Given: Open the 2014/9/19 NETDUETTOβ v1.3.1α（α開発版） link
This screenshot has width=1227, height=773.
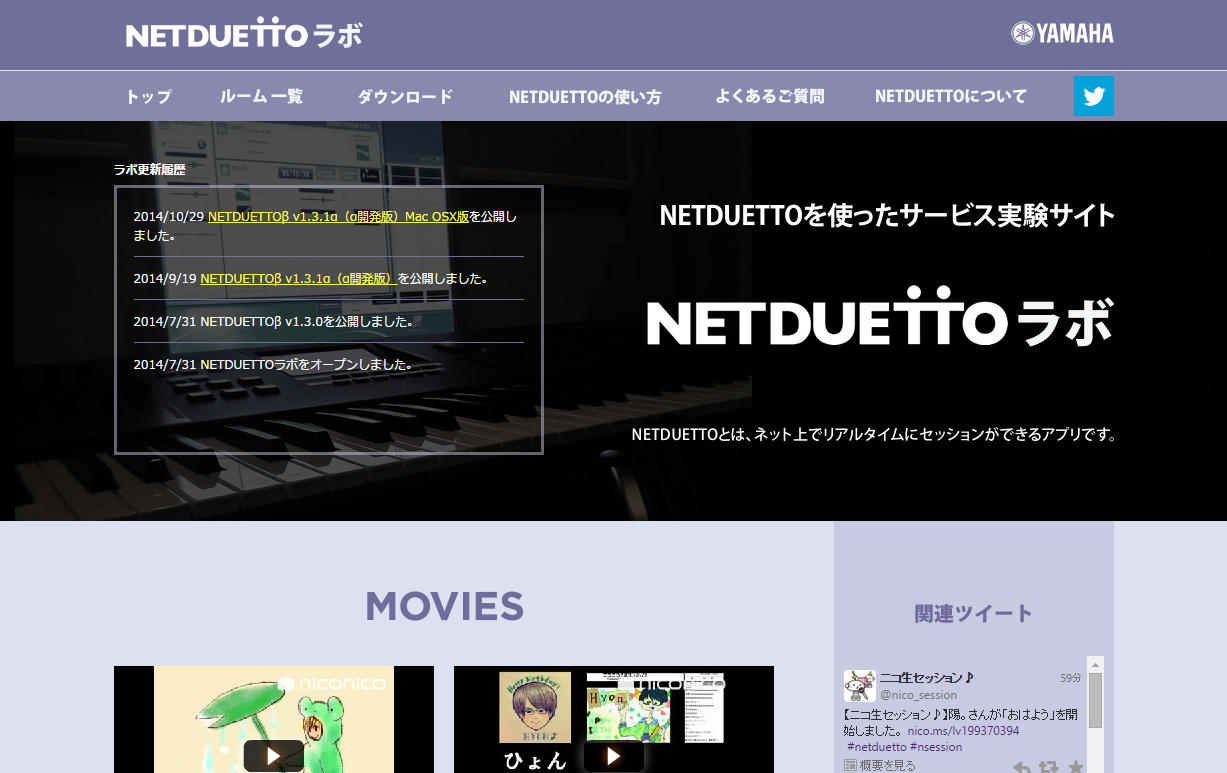Looking at the screenshot, I should 299,278.
